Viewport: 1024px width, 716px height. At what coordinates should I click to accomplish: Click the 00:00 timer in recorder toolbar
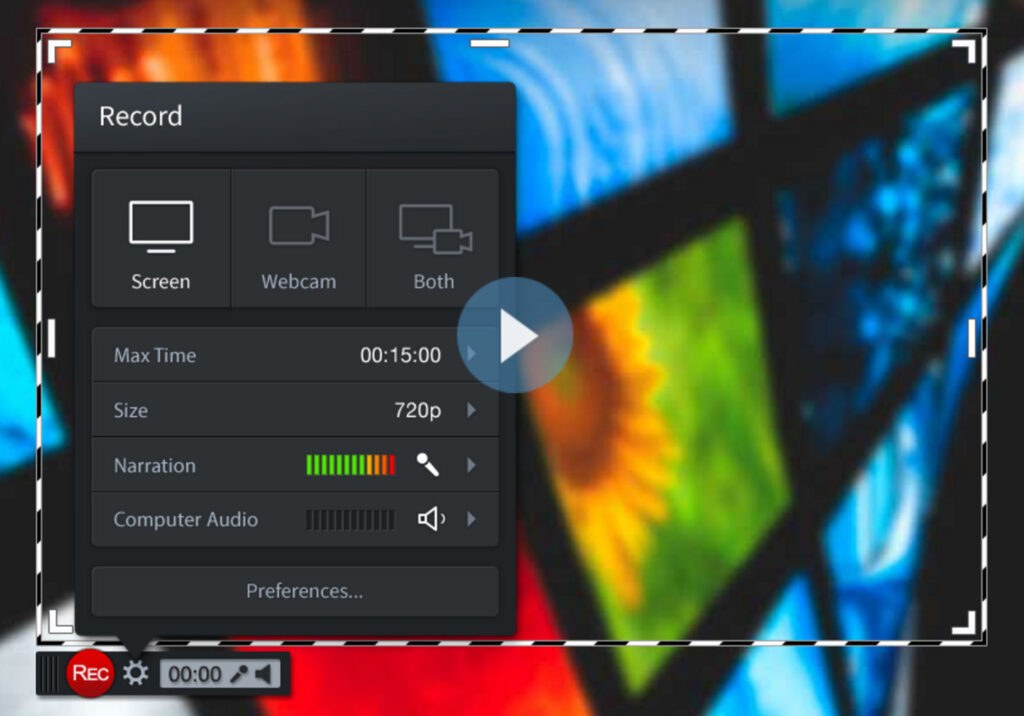[x=195, y=674]
